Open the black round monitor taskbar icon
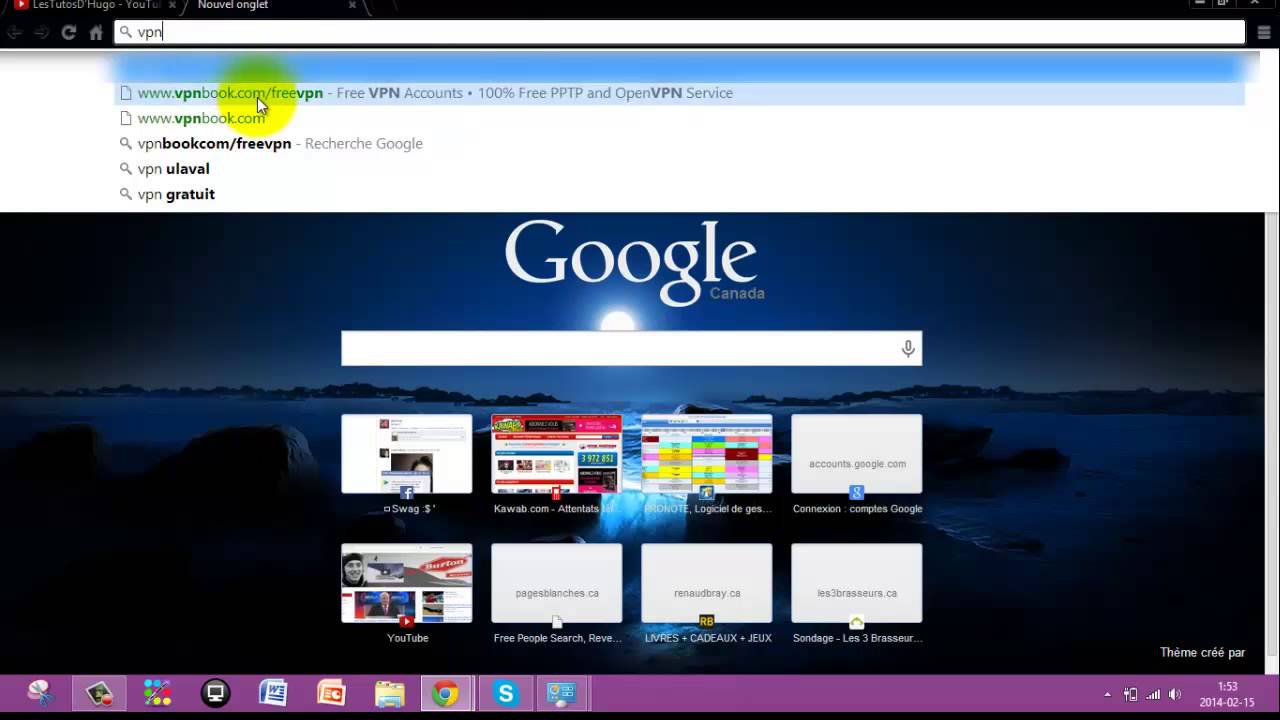Image resolution: width=1280 pixels, height=720 pixels. click(x=215, y=693)
